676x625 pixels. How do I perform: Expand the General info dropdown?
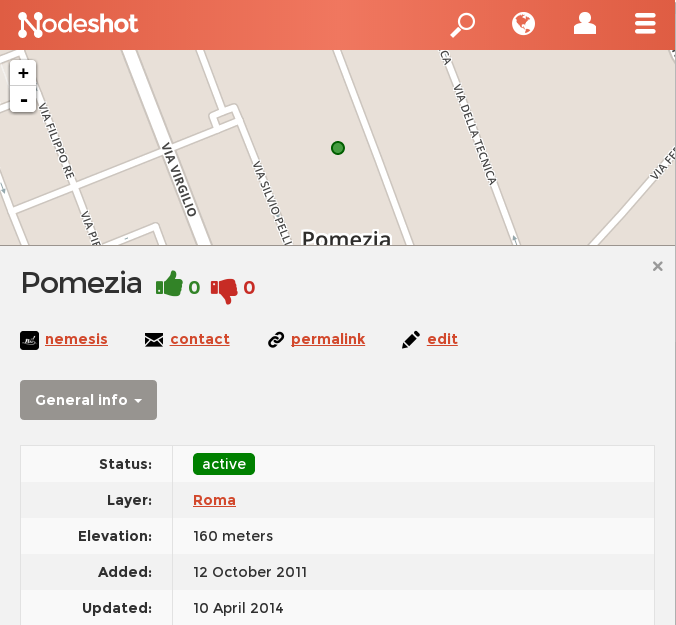(88, 400)
